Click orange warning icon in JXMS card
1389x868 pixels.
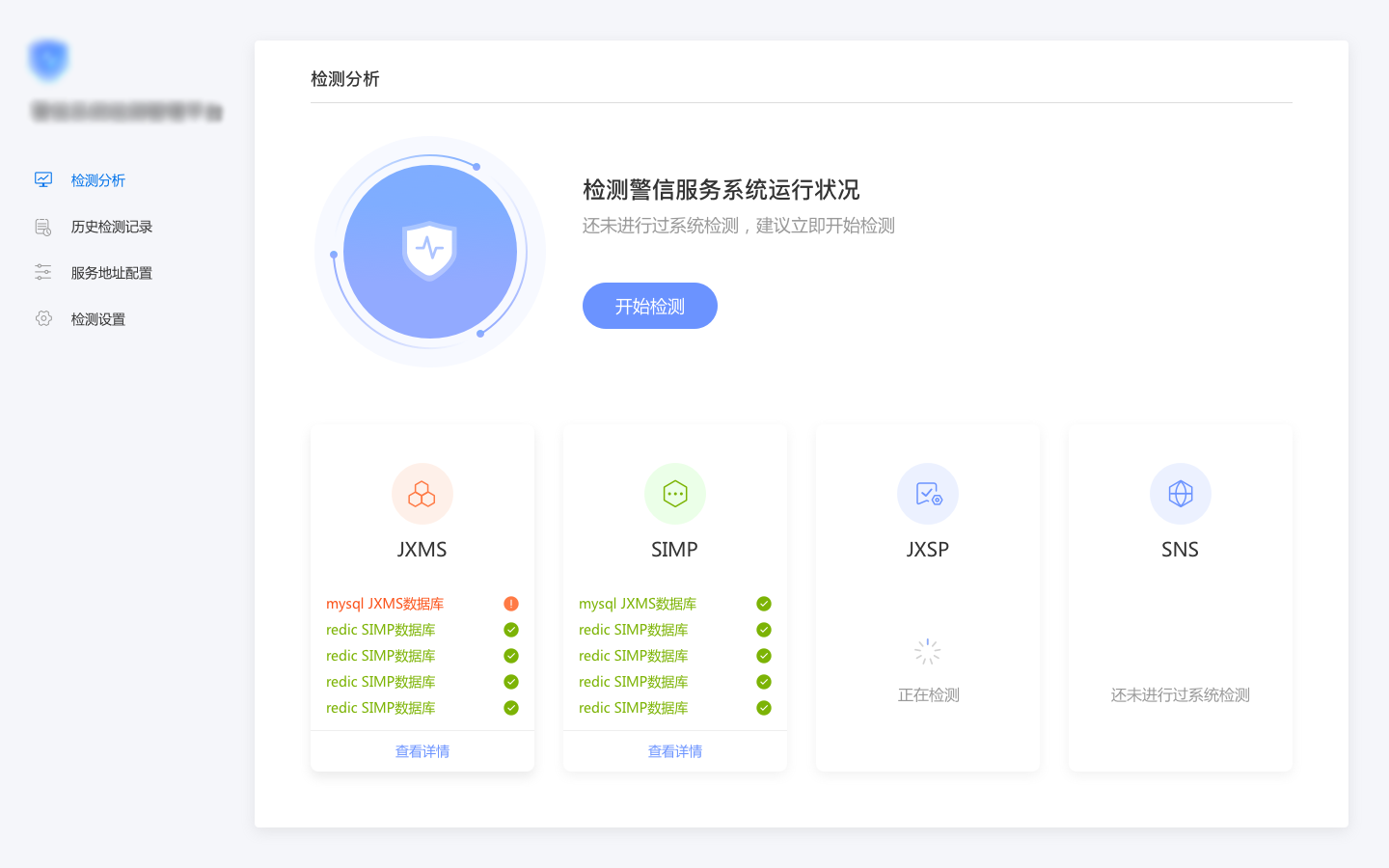511,604
